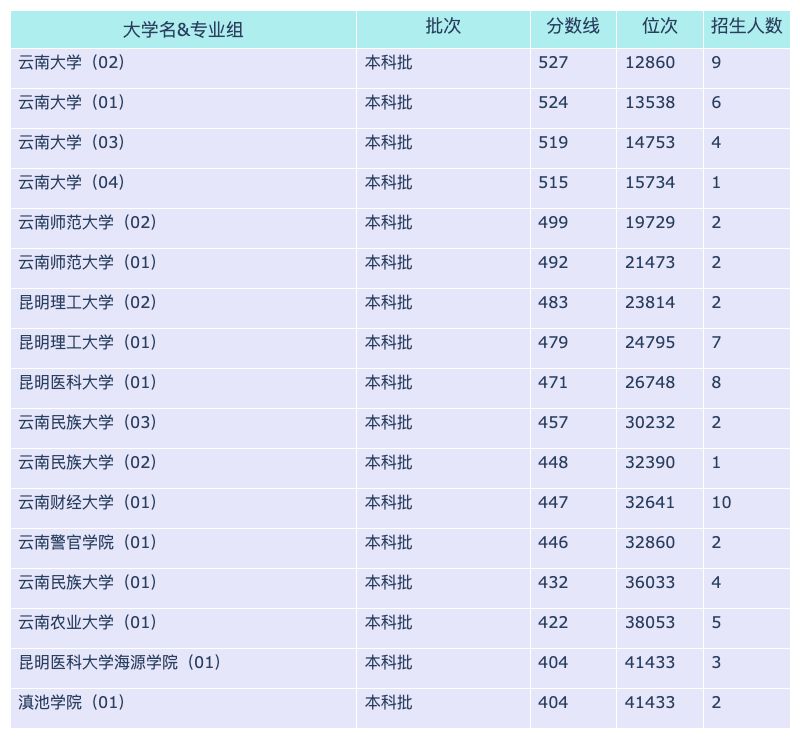Screen dimensions: 800x740
Task: Click rank value 32641
Action: point(650,502)
